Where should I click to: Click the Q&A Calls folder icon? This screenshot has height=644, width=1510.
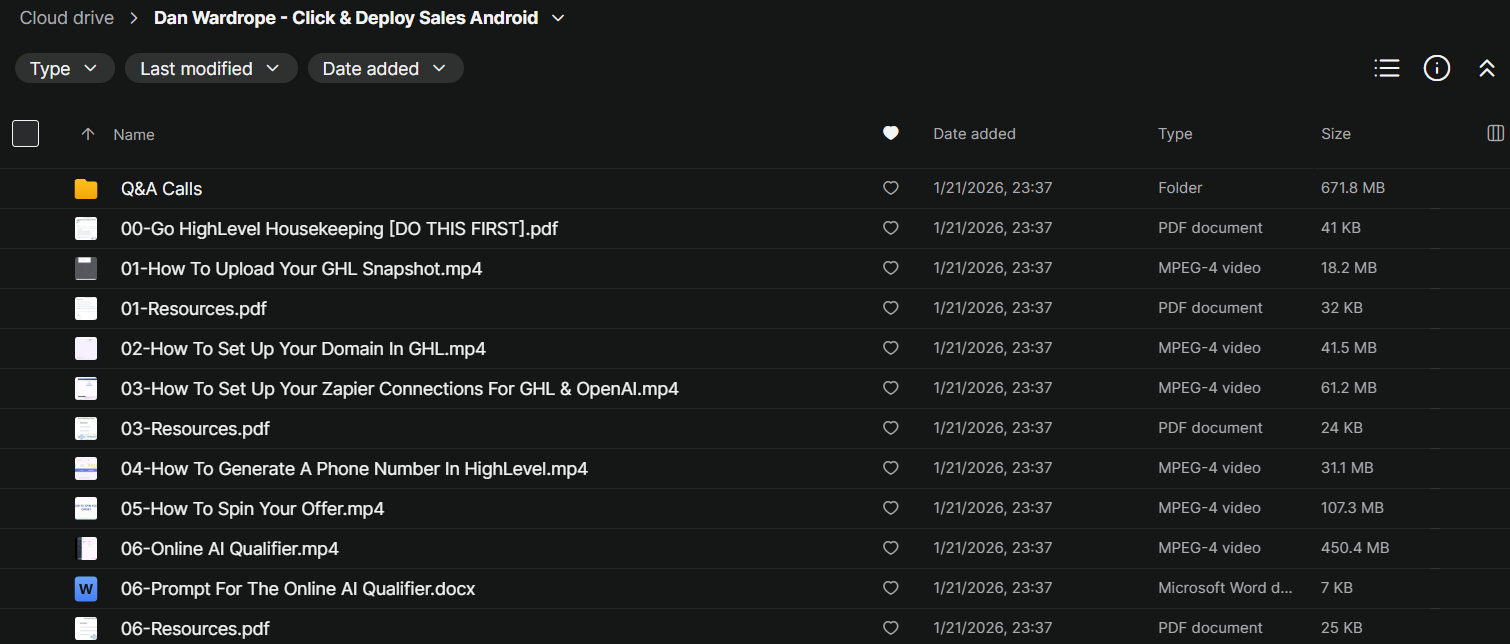(x=86, y=188)
